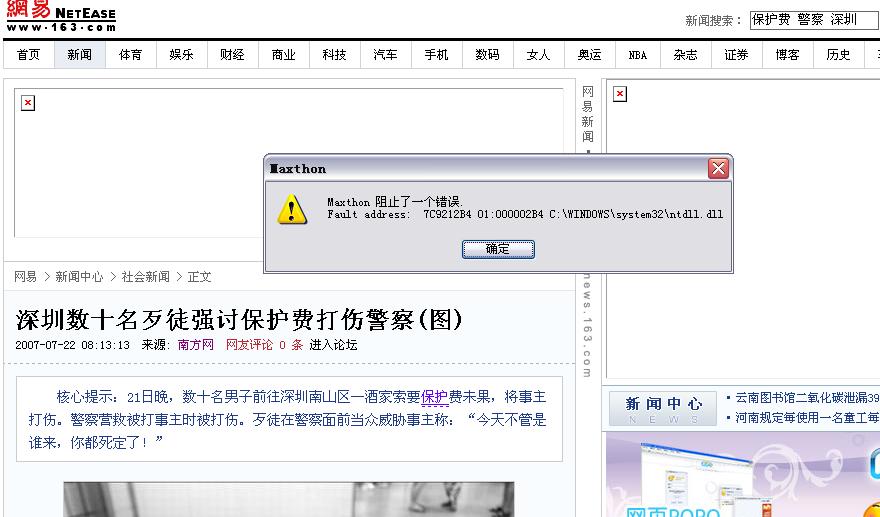The width and height of the screenshot is (880, 517).
Task: Focus the 新闻搜索 search input field
Action: 814,20
